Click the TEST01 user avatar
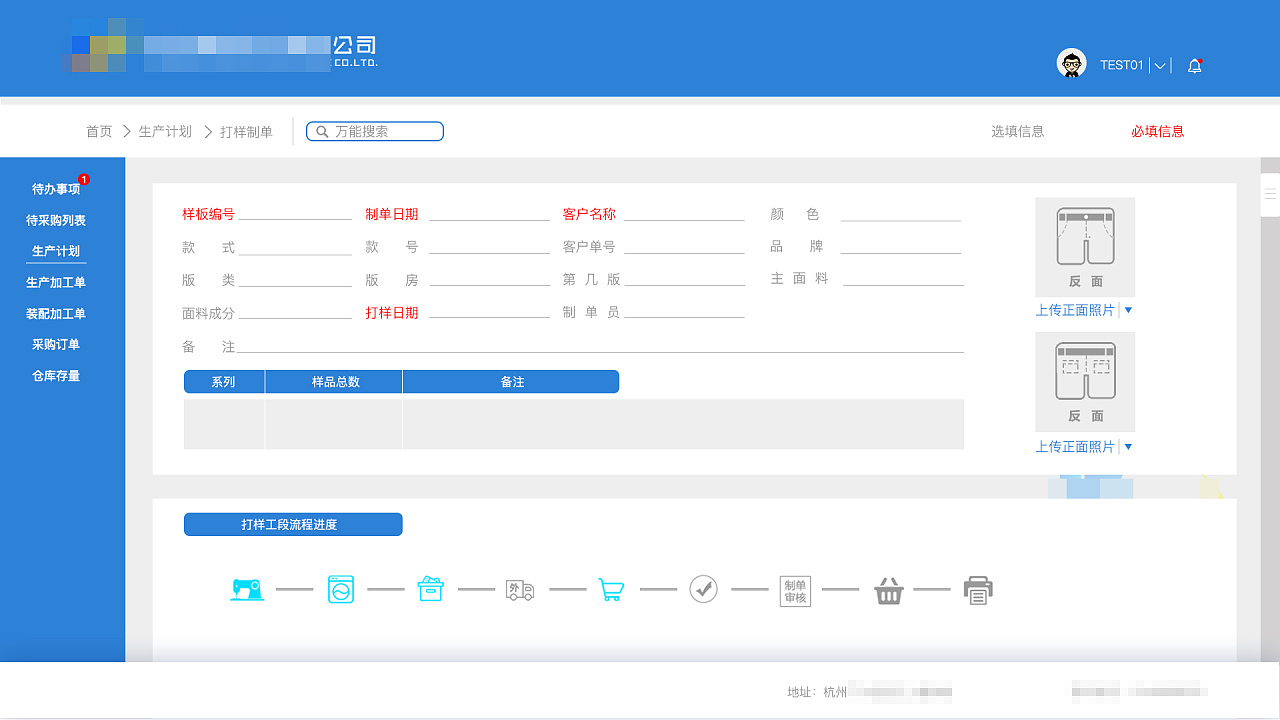The height and width of the screenshot is (720, 1280). click(x=1071, y=64)
